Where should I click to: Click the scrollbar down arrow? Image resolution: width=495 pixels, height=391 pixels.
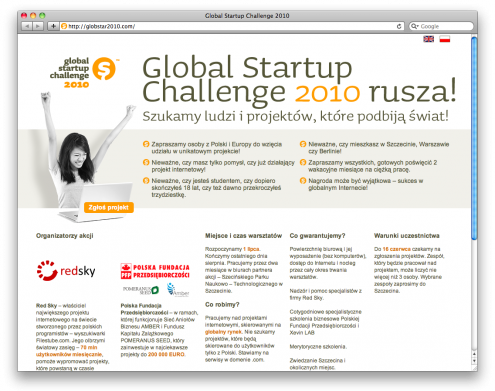(474, 361)
